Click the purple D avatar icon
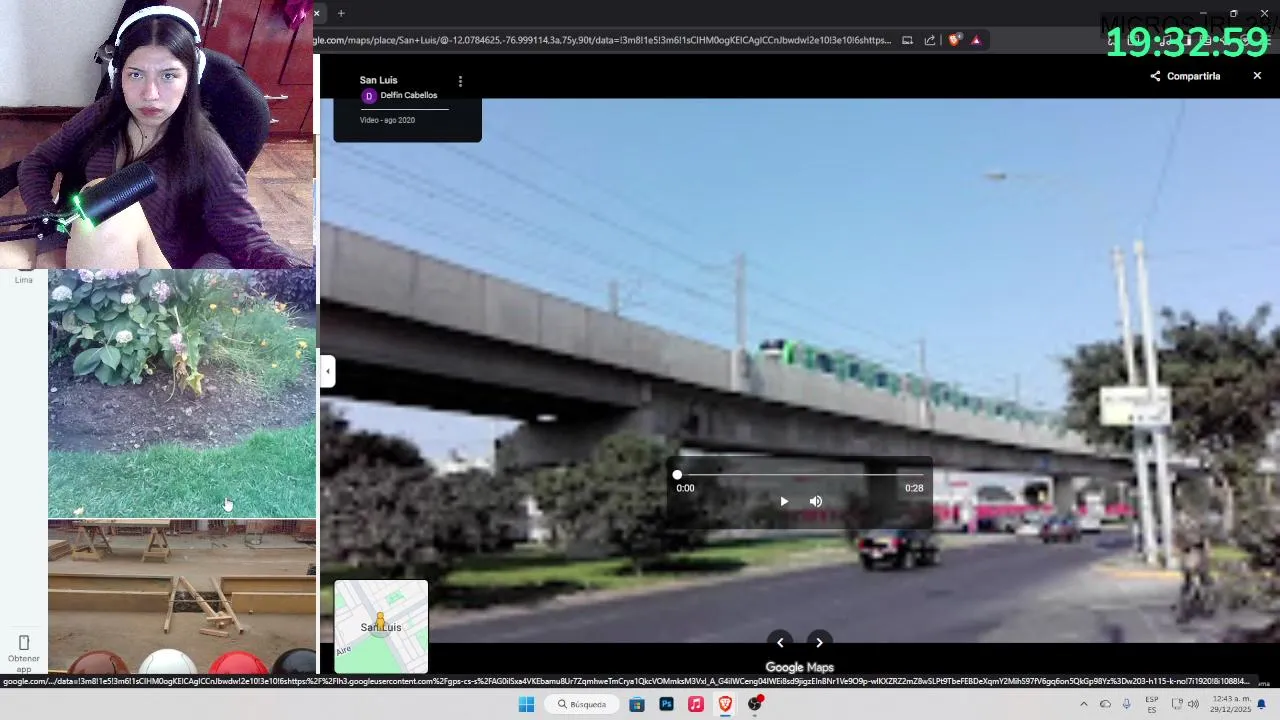The image size is (1280, 720). [x=369, y=96]
